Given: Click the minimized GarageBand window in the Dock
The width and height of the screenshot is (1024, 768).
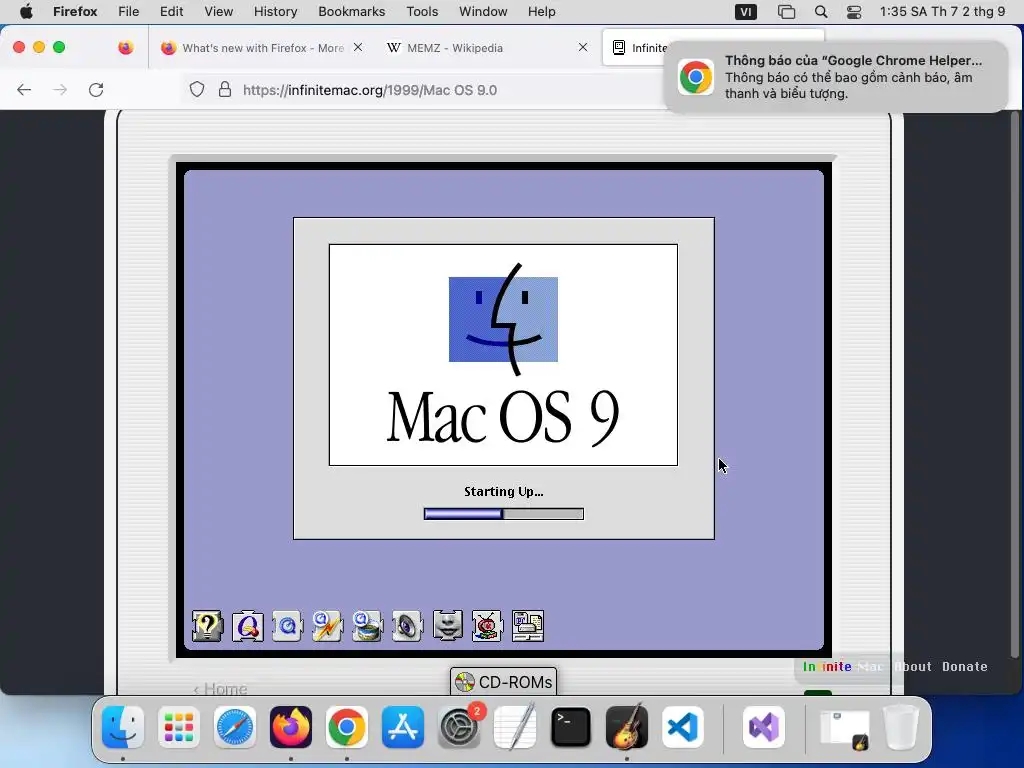Looking at the screenshot, I should tap(845, 728).
